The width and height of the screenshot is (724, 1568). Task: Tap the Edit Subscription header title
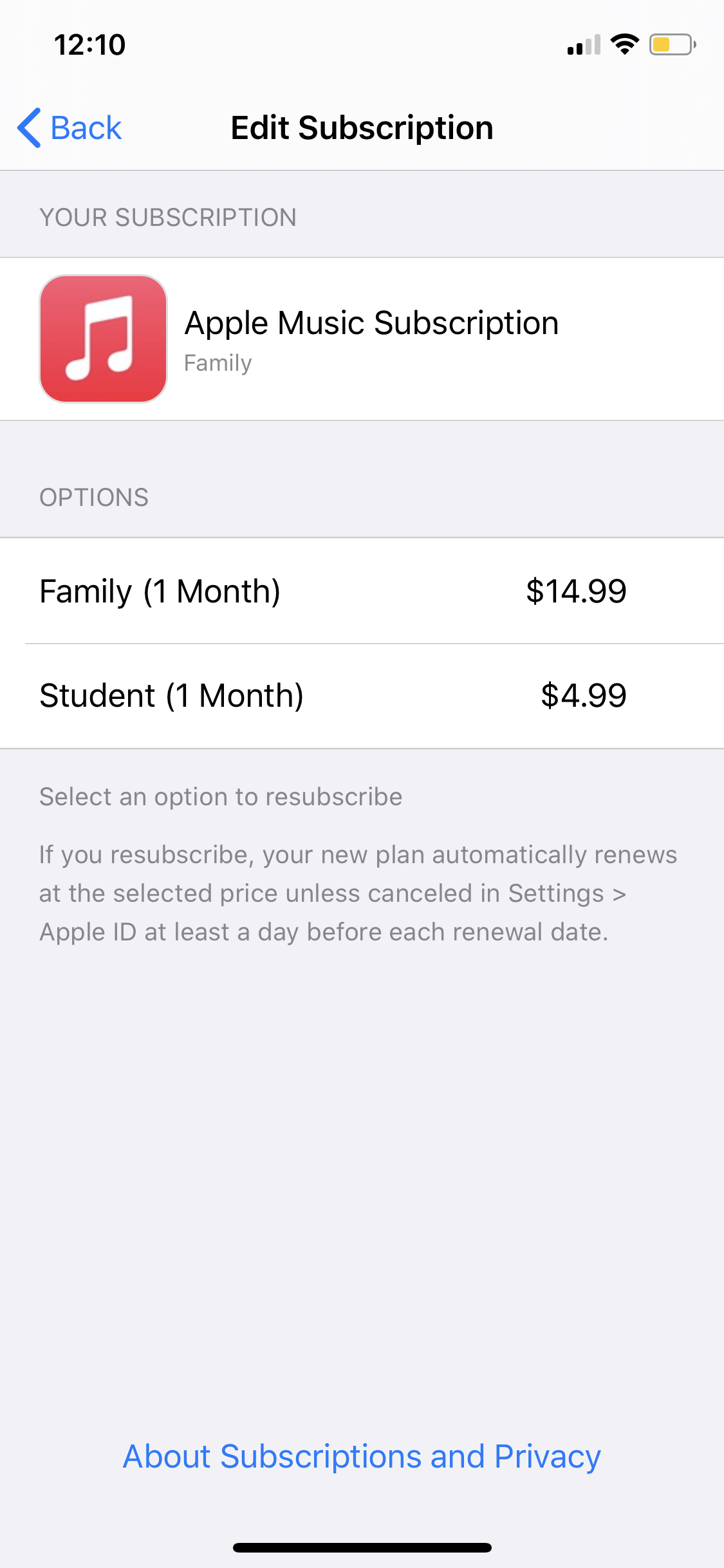(x=362, y=127)
